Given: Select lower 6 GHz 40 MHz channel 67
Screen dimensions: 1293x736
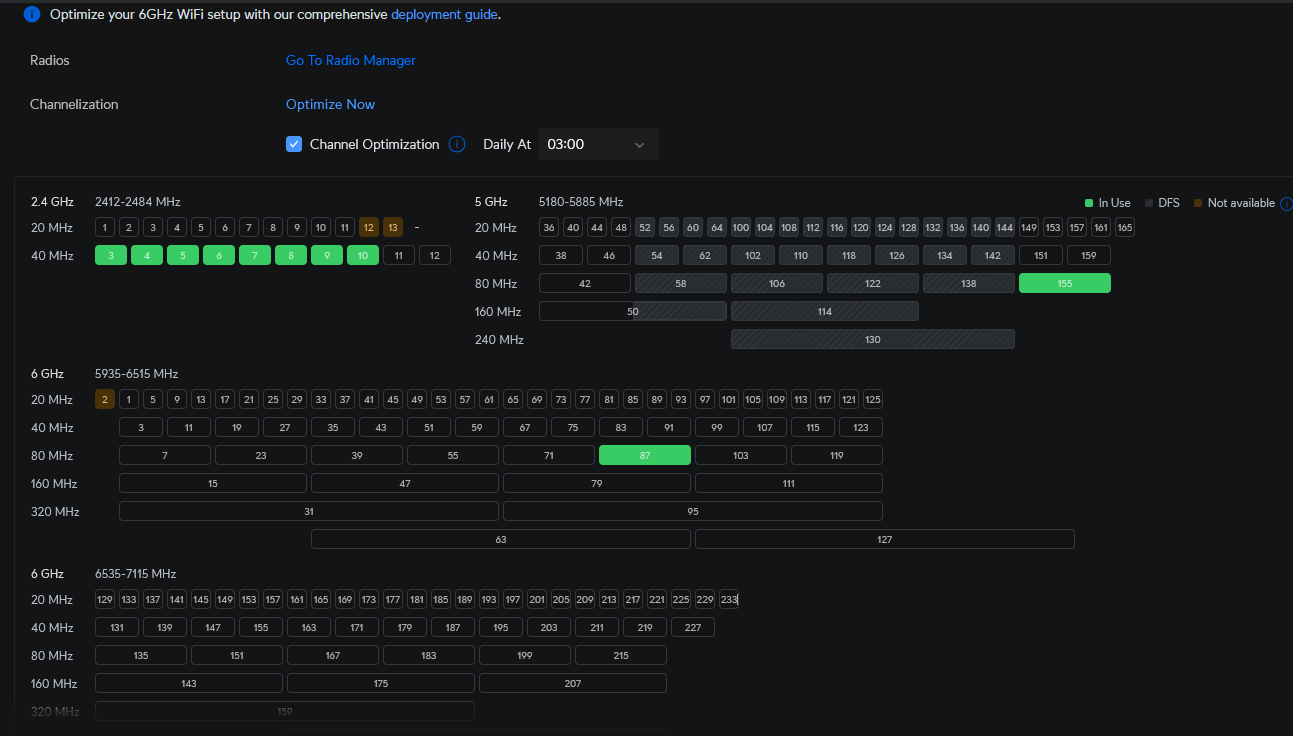Looking at the screenshot, I should point(525,427).
